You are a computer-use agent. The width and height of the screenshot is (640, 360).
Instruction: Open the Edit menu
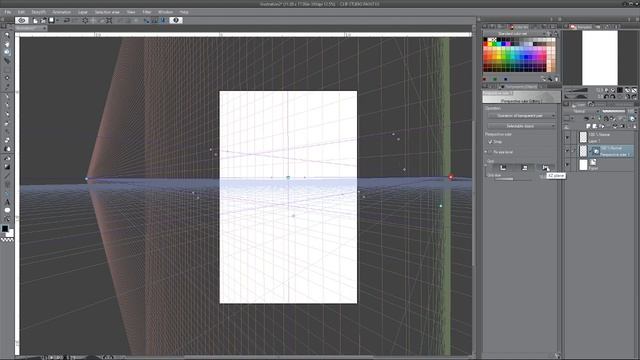click(21, 12)
